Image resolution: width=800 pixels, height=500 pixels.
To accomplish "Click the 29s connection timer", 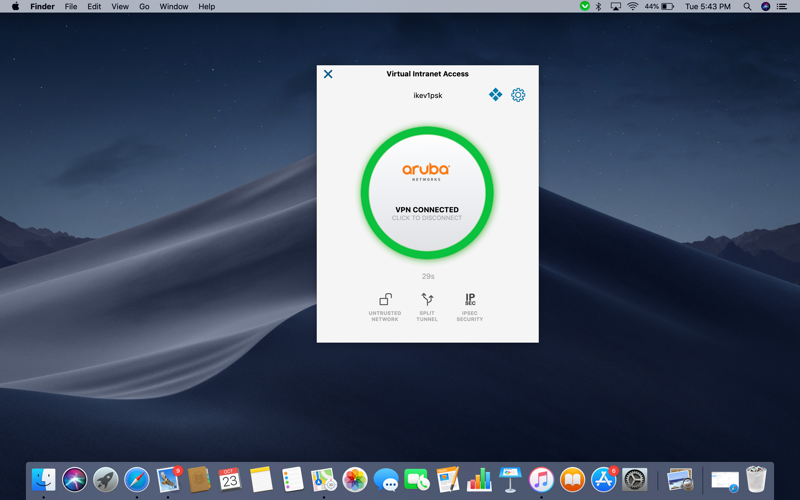I will [428, 276].
